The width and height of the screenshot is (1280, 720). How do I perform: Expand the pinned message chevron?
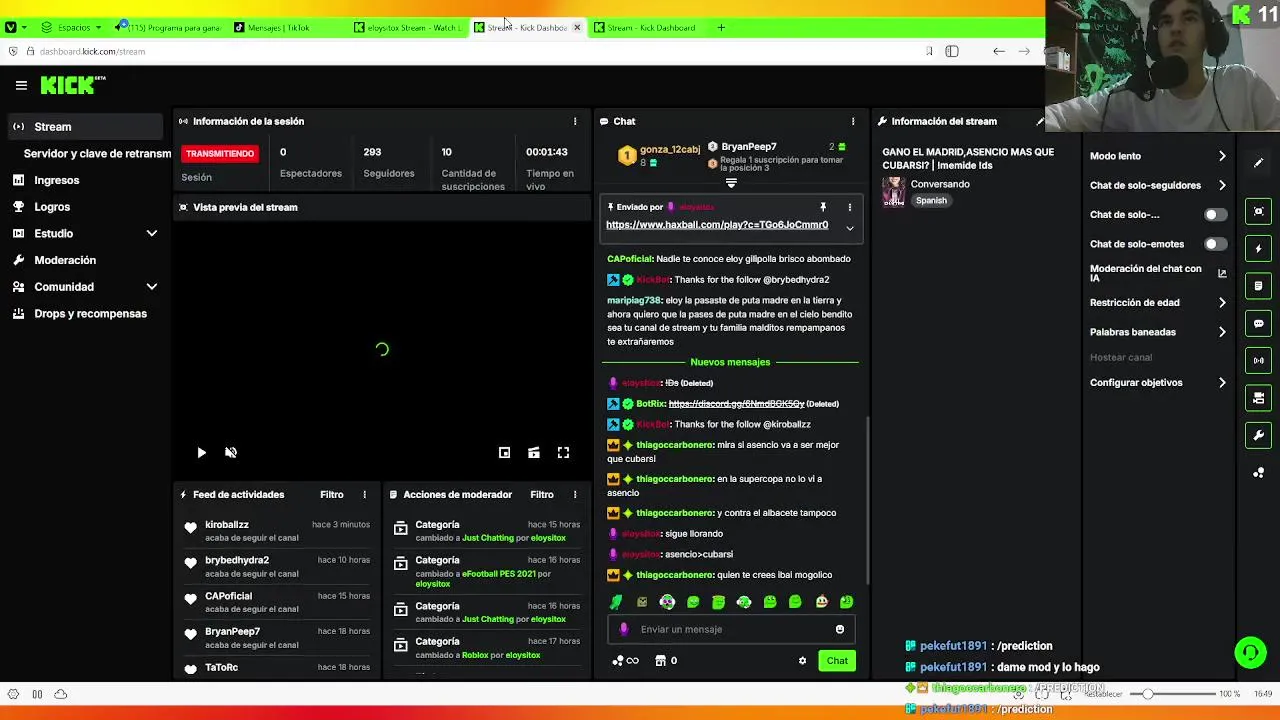click(x=850, y=228)
